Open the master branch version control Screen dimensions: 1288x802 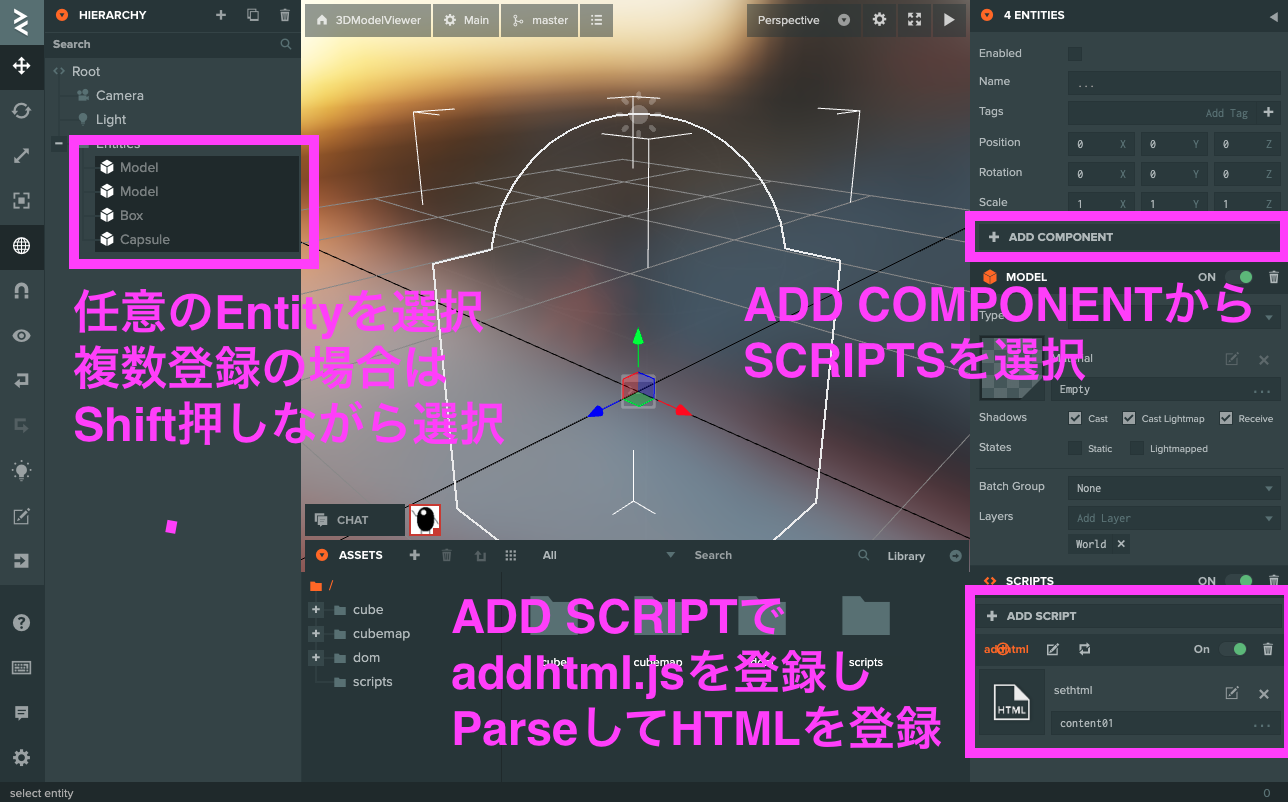(540, 20)
